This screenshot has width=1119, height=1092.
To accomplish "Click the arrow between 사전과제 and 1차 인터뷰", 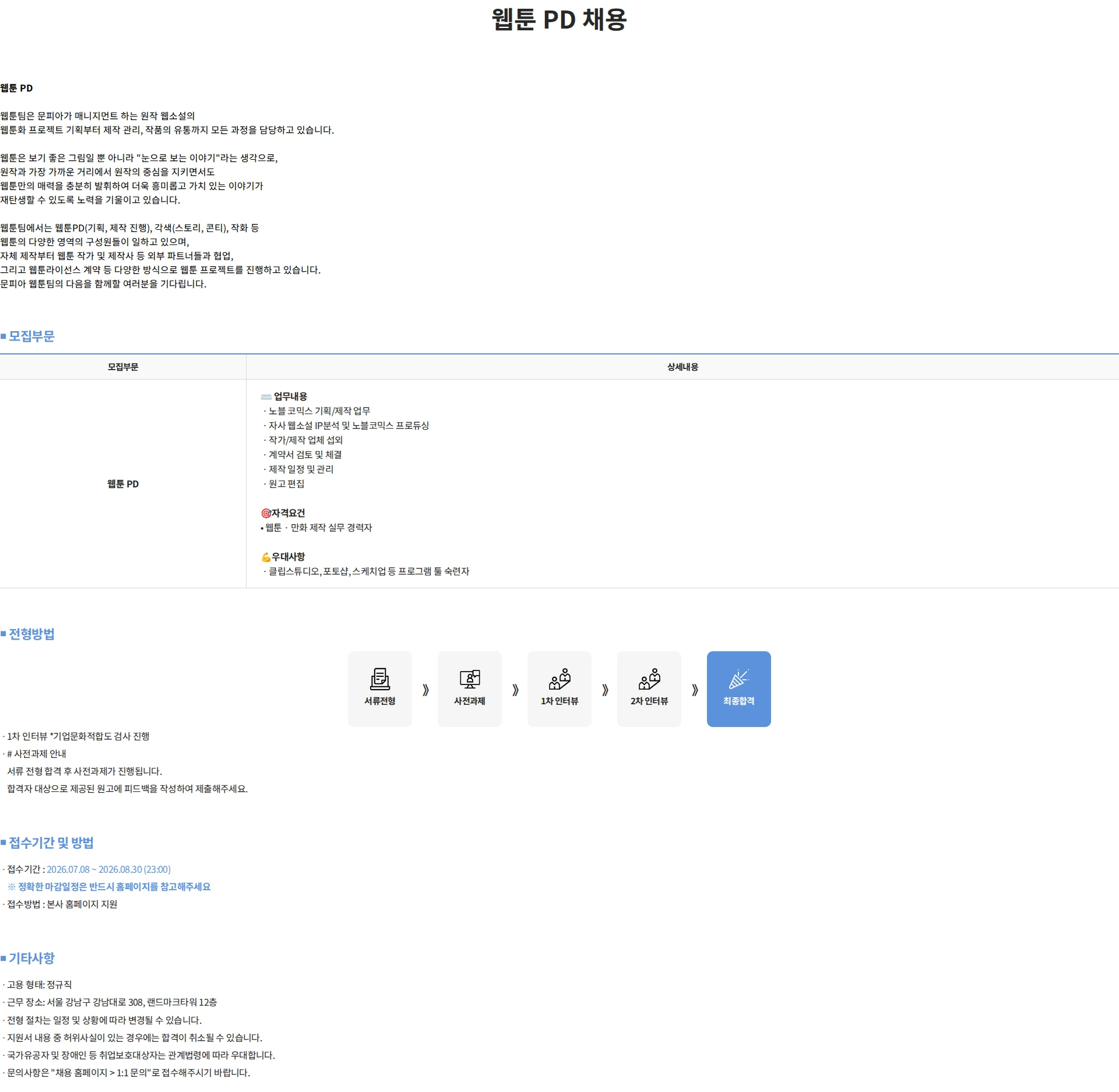I will click(x=515, y=690).
